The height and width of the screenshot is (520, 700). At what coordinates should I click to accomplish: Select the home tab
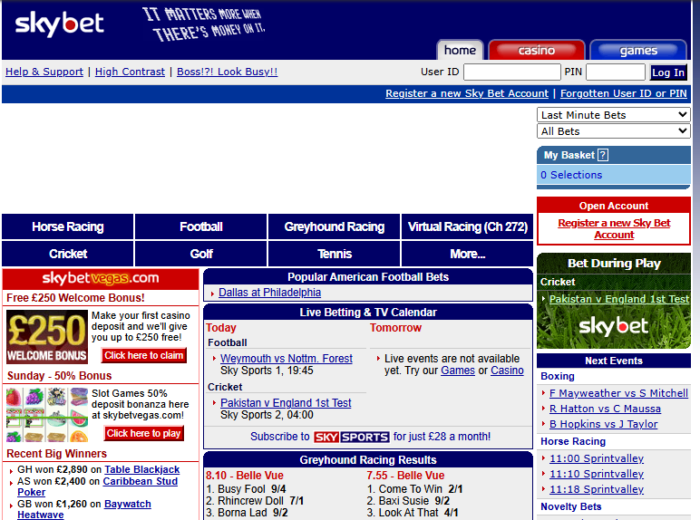[460, 51]
